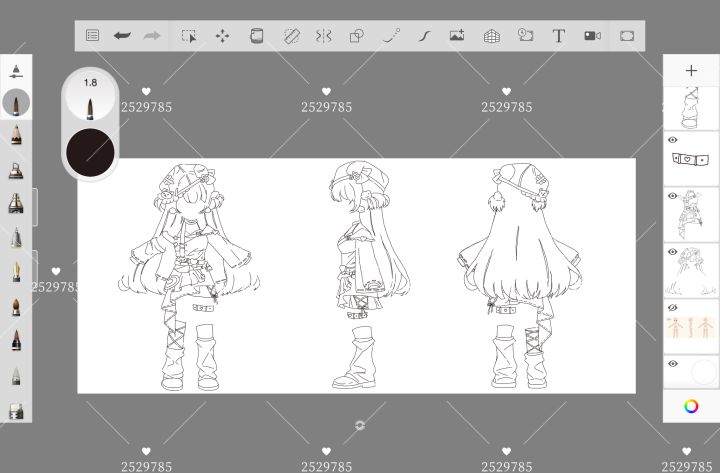
Task: Pick the light gray smudge brush
Action: pyautogui.click(x=16, y=376)
